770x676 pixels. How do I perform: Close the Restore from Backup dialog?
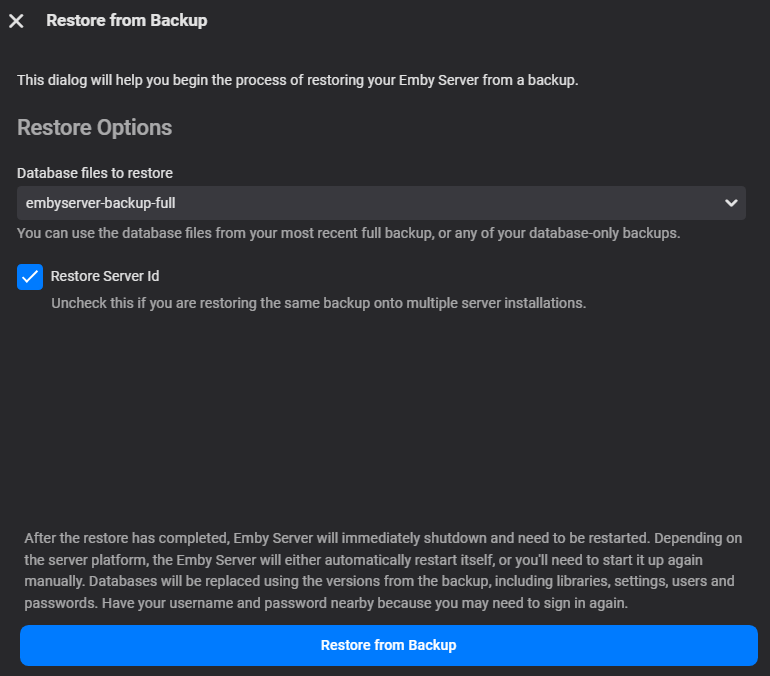coord(16,21)
